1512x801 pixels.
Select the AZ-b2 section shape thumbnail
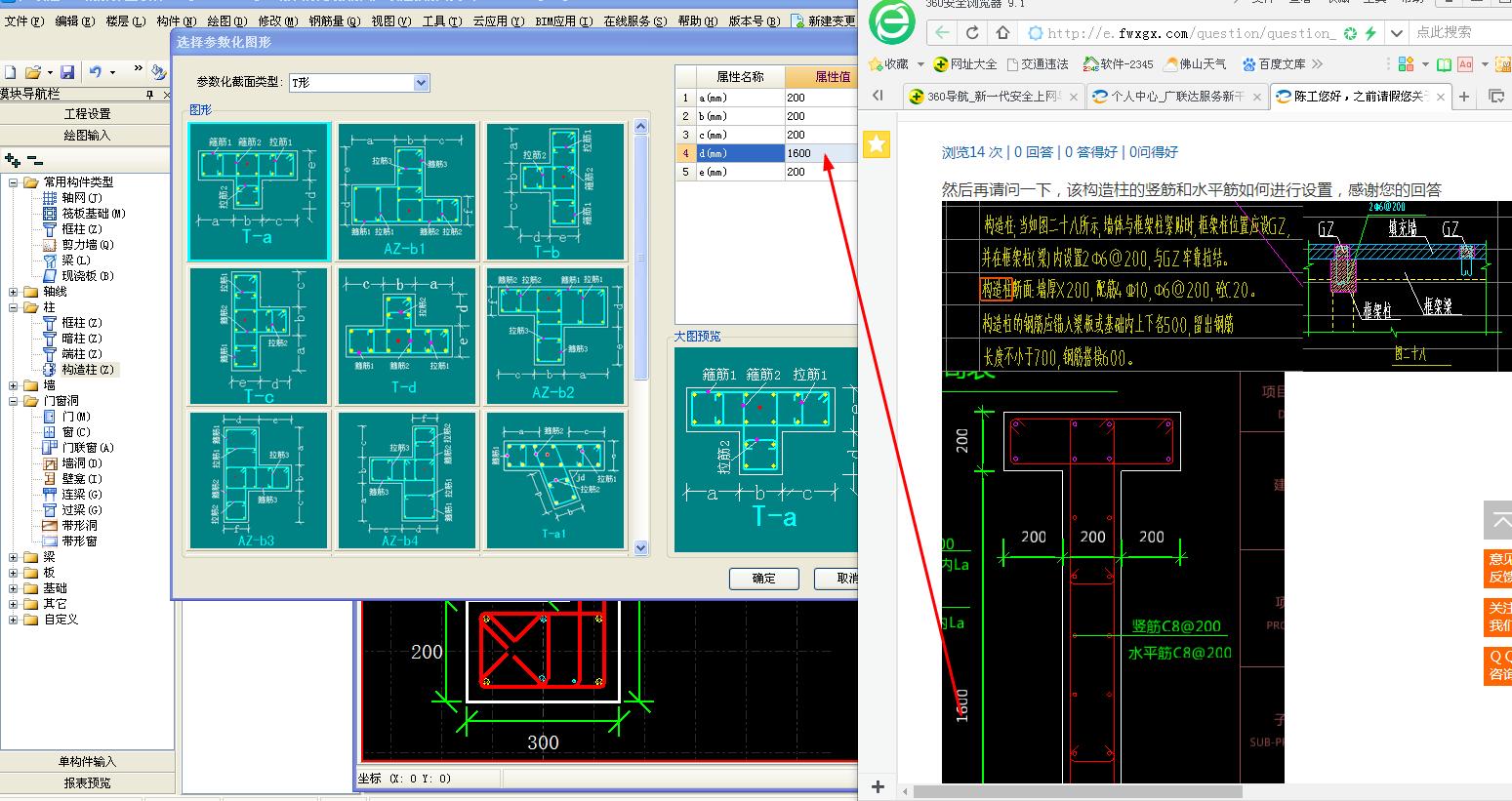[554, 336]
